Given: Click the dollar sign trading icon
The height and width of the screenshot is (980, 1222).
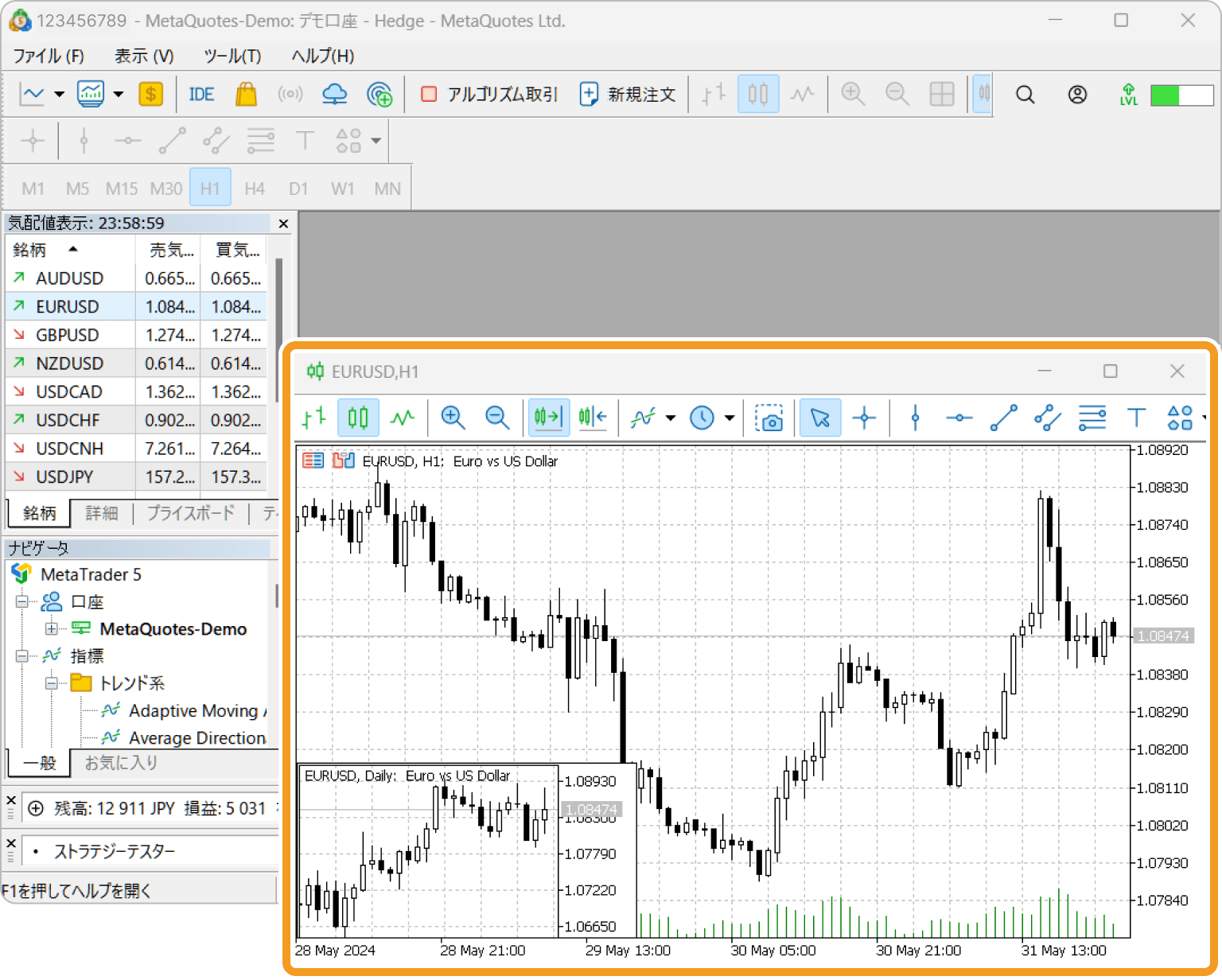Looking at the screenshot, I should (150, 95).
